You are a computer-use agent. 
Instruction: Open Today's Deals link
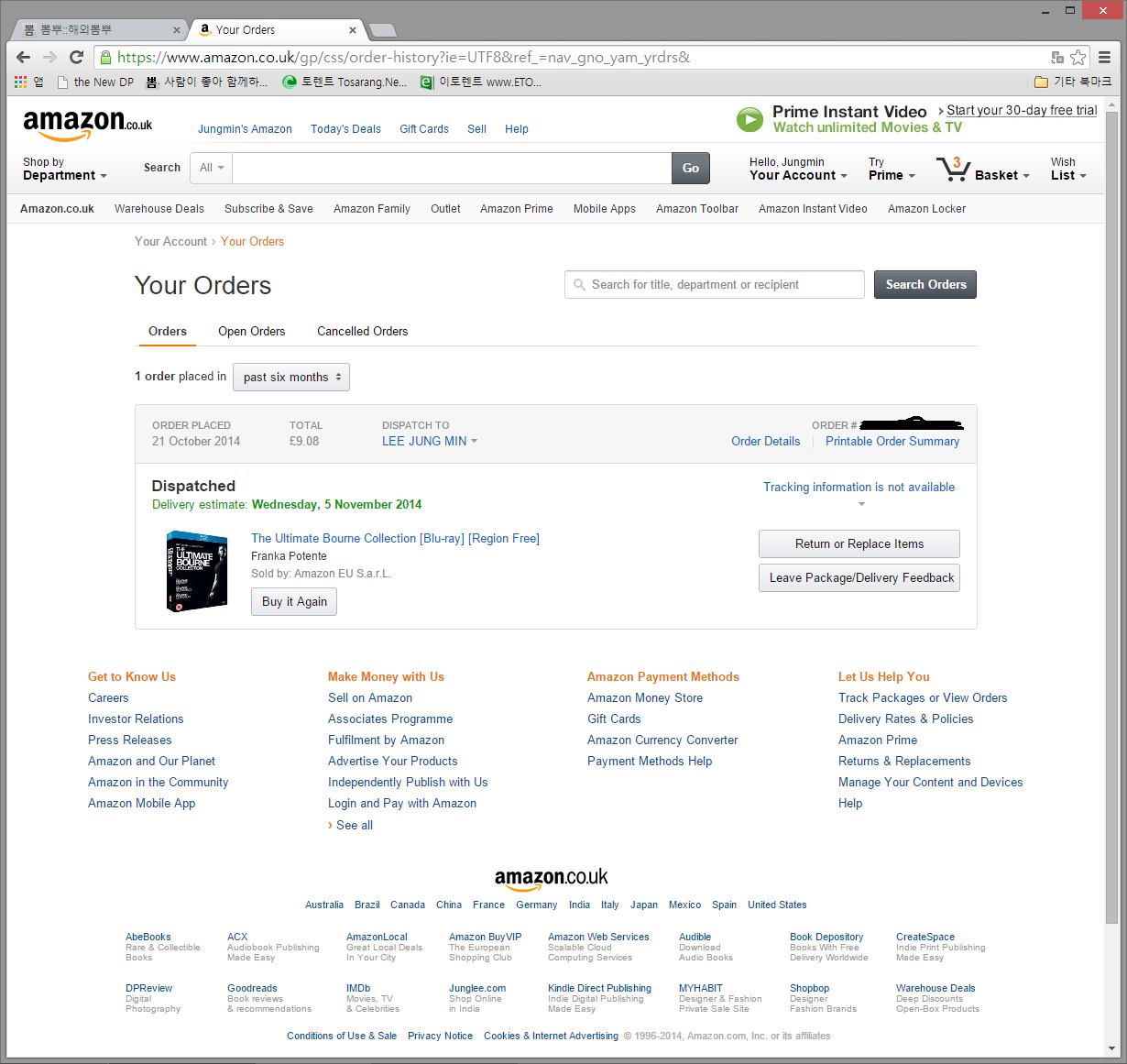coord(345,129)
